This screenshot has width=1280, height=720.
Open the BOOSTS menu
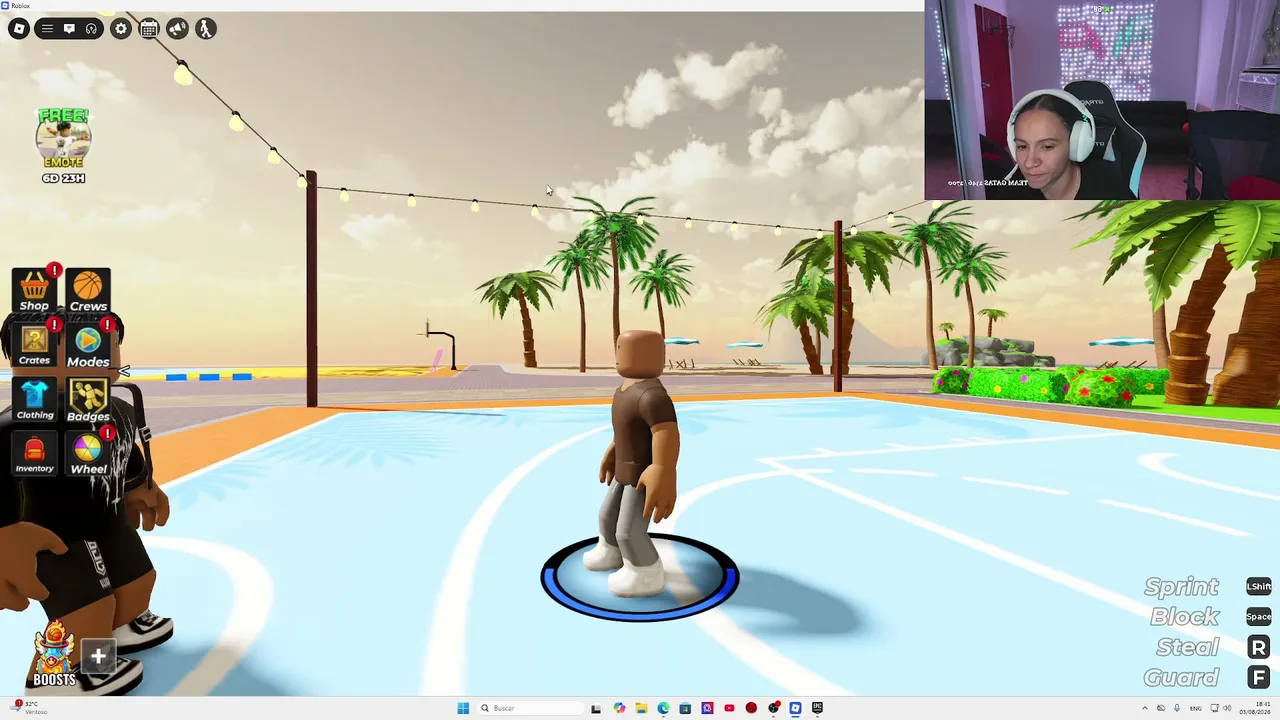54,654
